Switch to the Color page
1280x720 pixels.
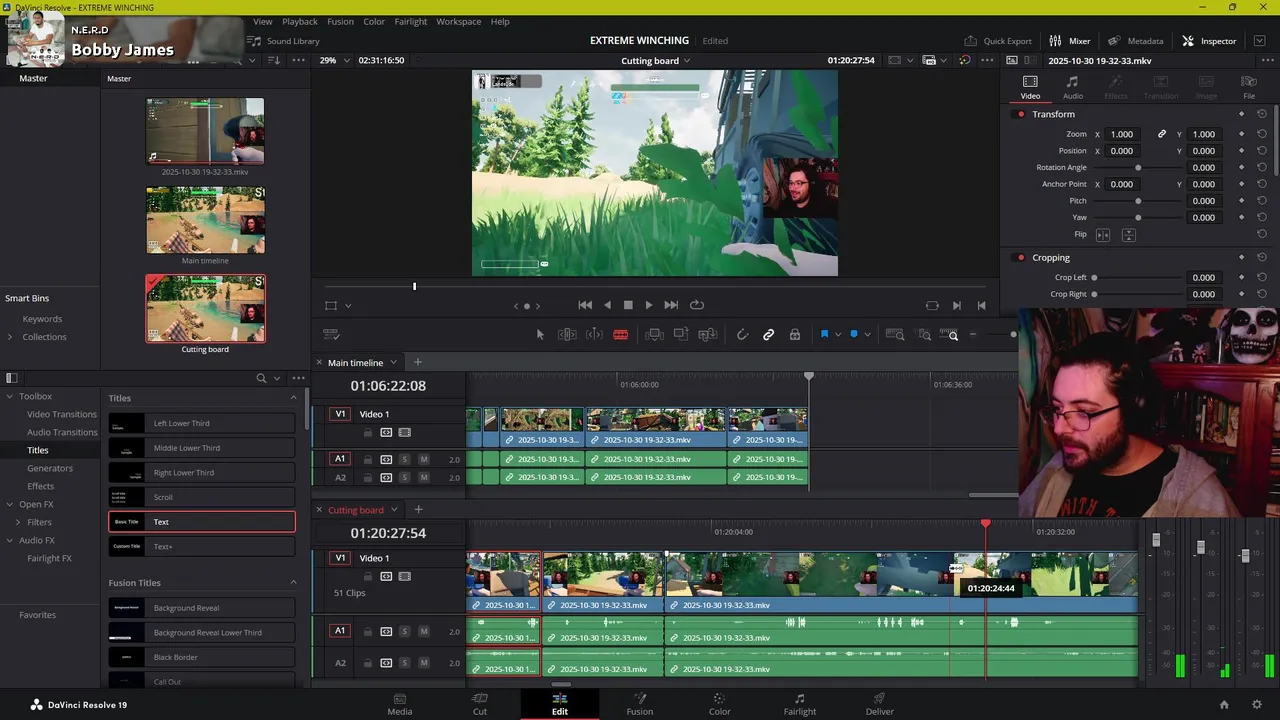719,704
